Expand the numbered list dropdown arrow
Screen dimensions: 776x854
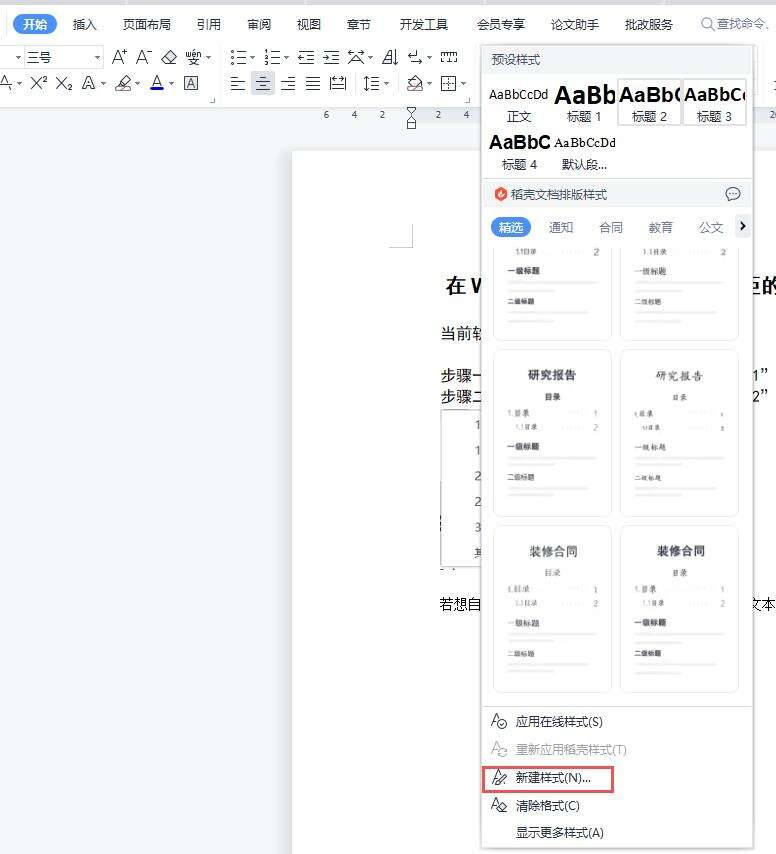[x=286, y=57]
